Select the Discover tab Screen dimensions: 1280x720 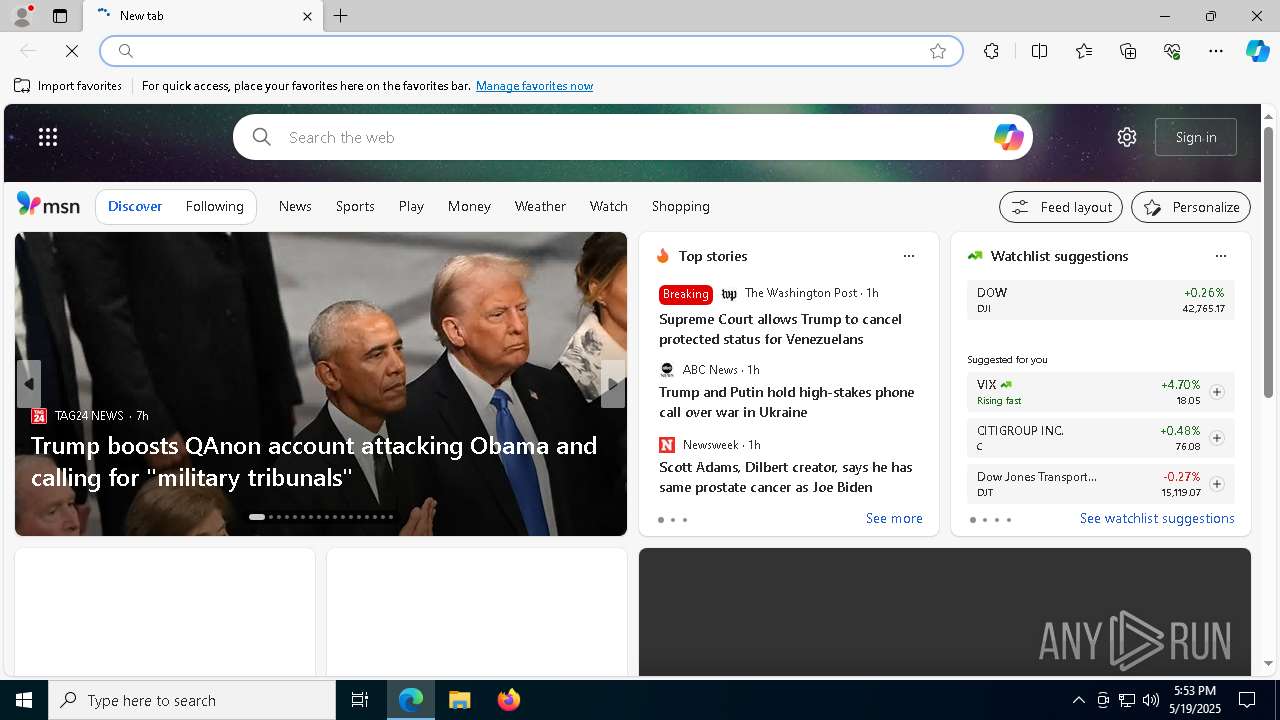click(x=135, y=206)
